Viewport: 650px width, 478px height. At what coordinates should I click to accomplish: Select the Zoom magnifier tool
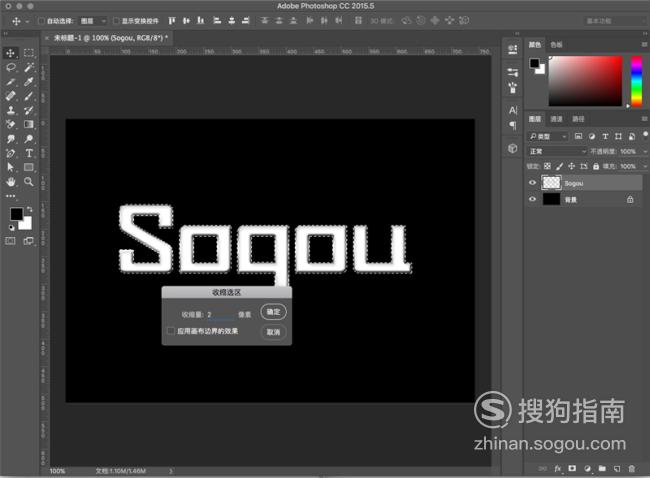tap(29, 182)
